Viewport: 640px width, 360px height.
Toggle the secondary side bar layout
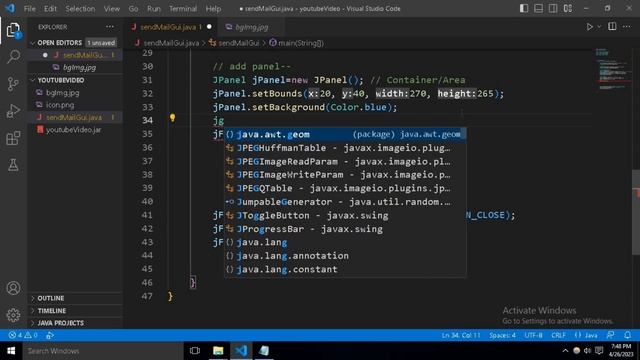[x=553, y=8]
